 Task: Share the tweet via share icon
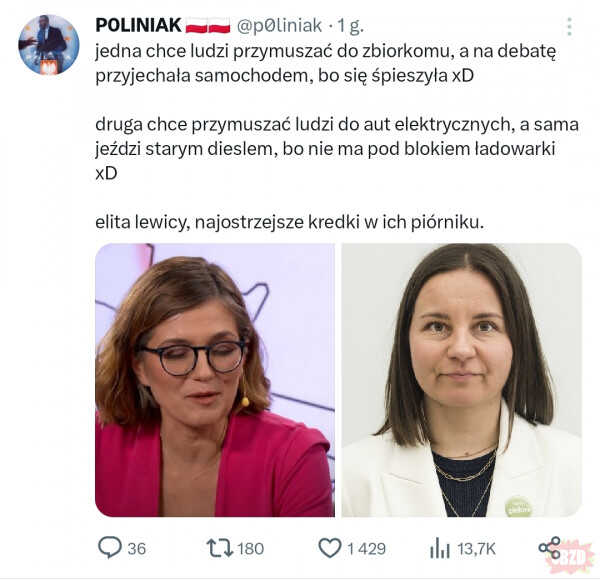point(550,548)
